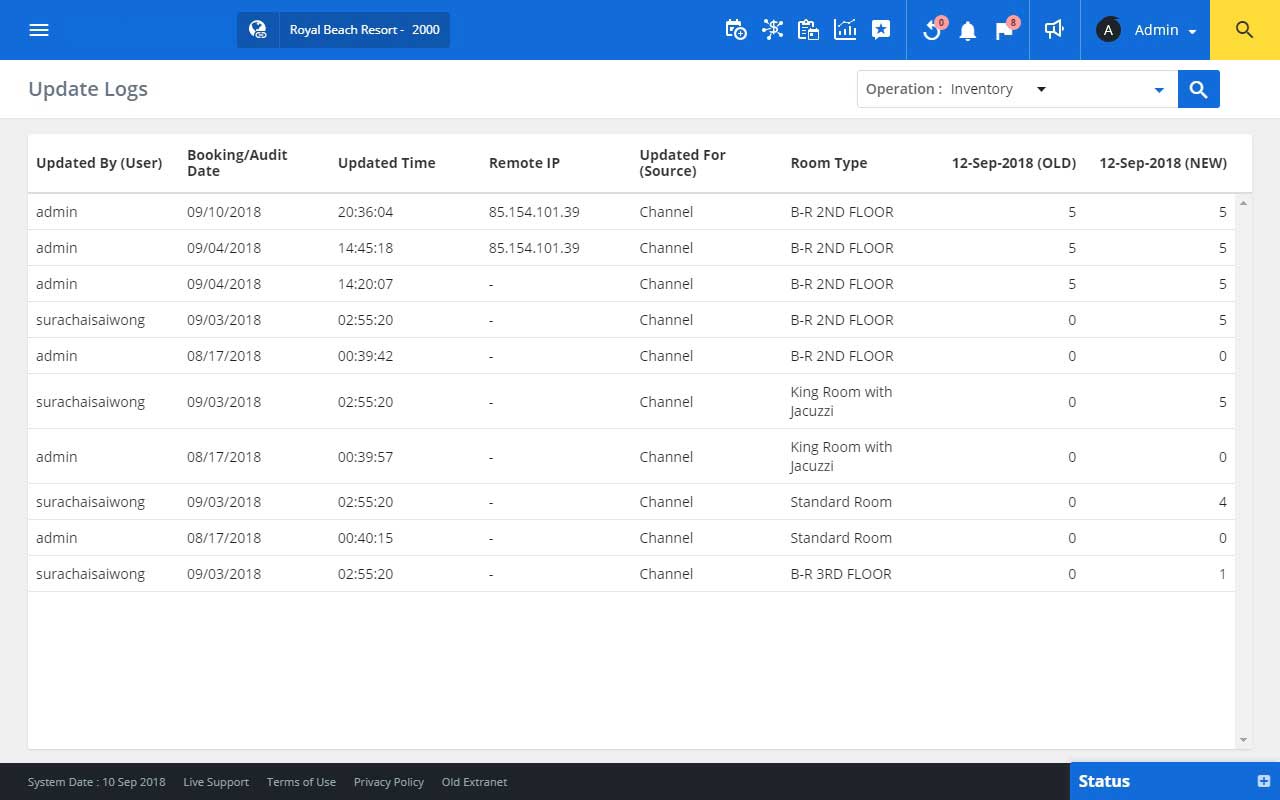
Task: Click the Room Type column header
Action: tap(829, 163)
